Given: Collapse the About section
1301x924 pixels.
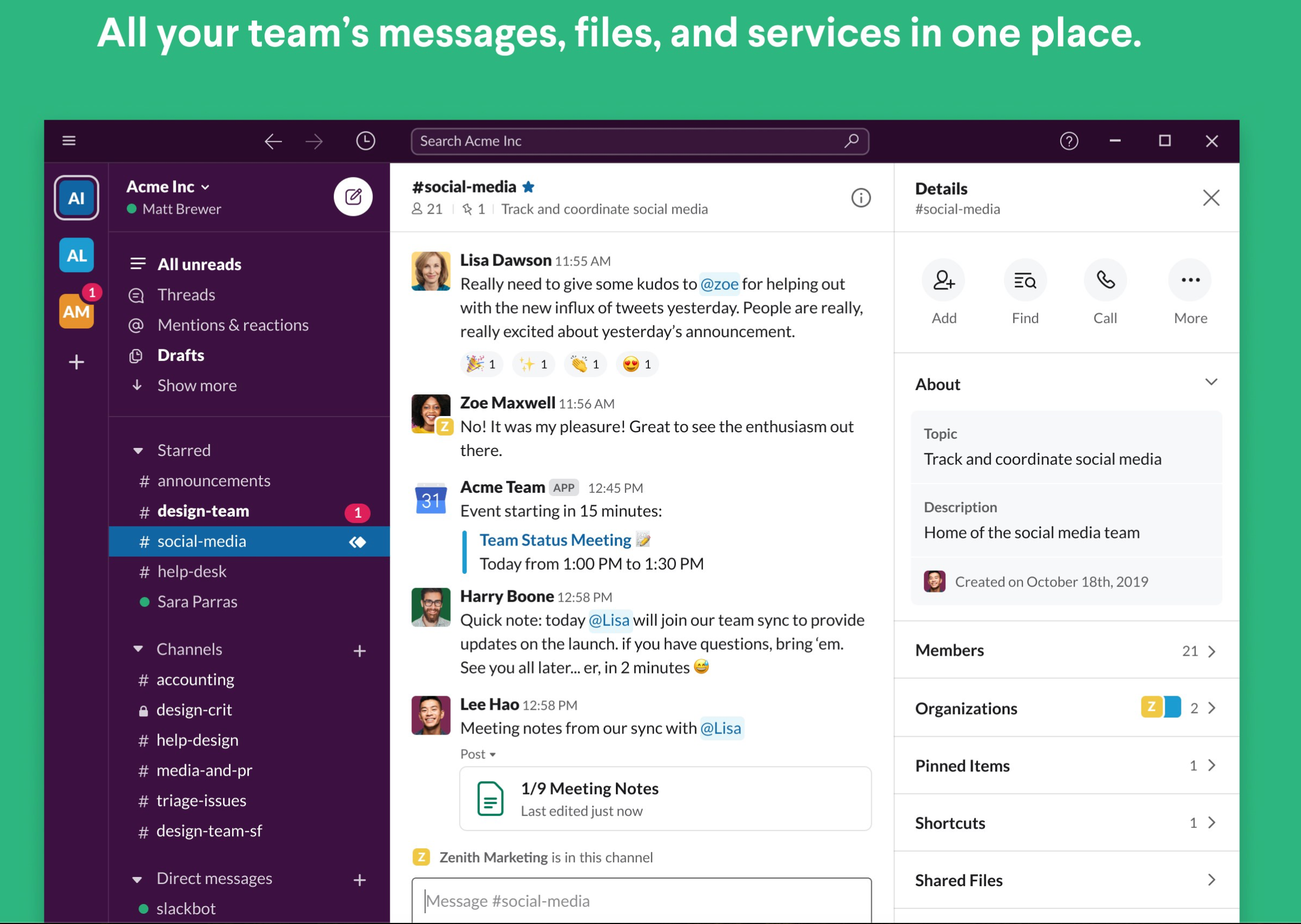Looking at the screenshot, I should [x=1211, y=382].
